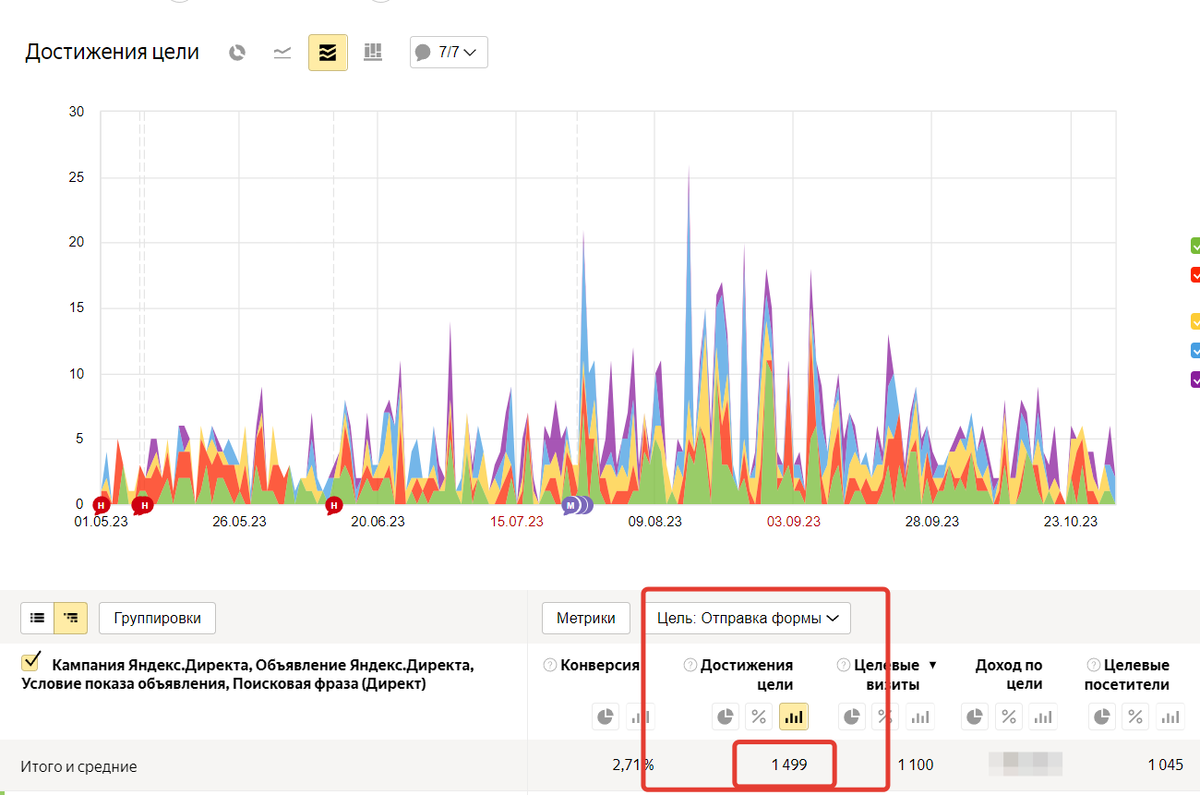Show bar graph for Целевые визиты column
Viewport: 1200px width, 795px height.
click(919, 716)
